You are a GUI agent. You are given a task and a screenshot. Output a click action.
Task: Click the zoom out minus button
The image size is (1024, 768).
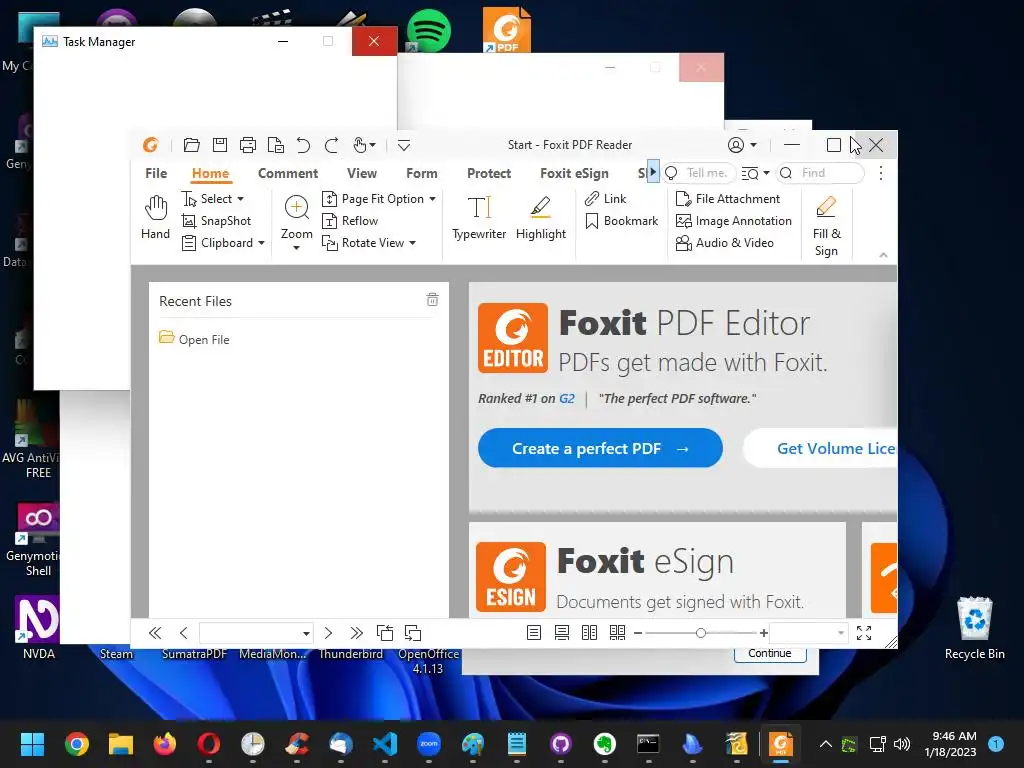(638, 633)
